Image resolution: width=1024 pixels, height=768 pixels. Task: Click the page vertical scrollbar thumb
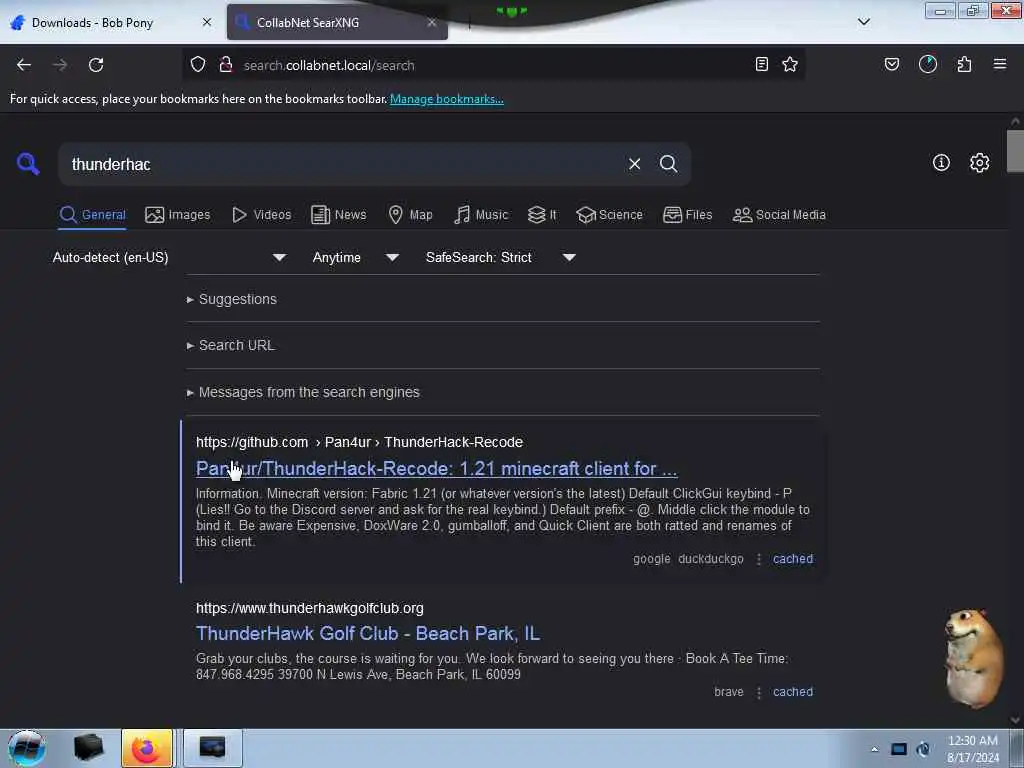point(1014,152)
